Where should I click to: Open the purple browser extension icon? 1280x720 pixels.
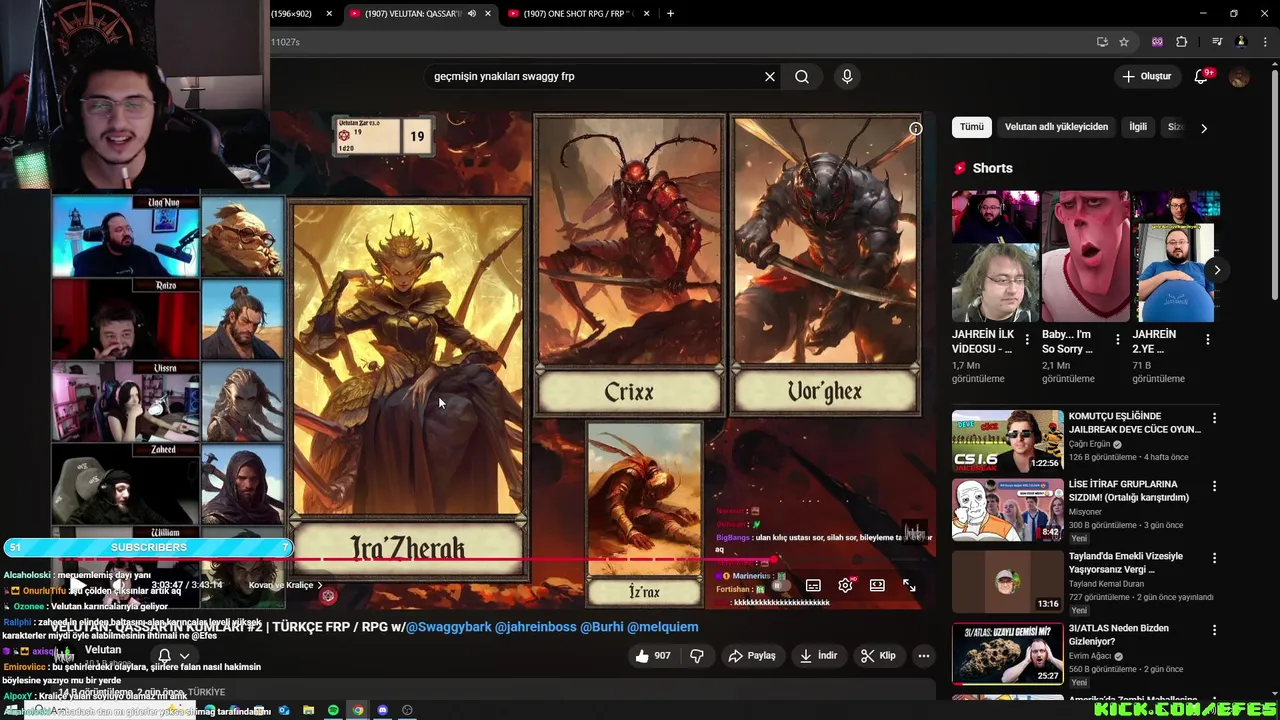(x=1158, y=42)
